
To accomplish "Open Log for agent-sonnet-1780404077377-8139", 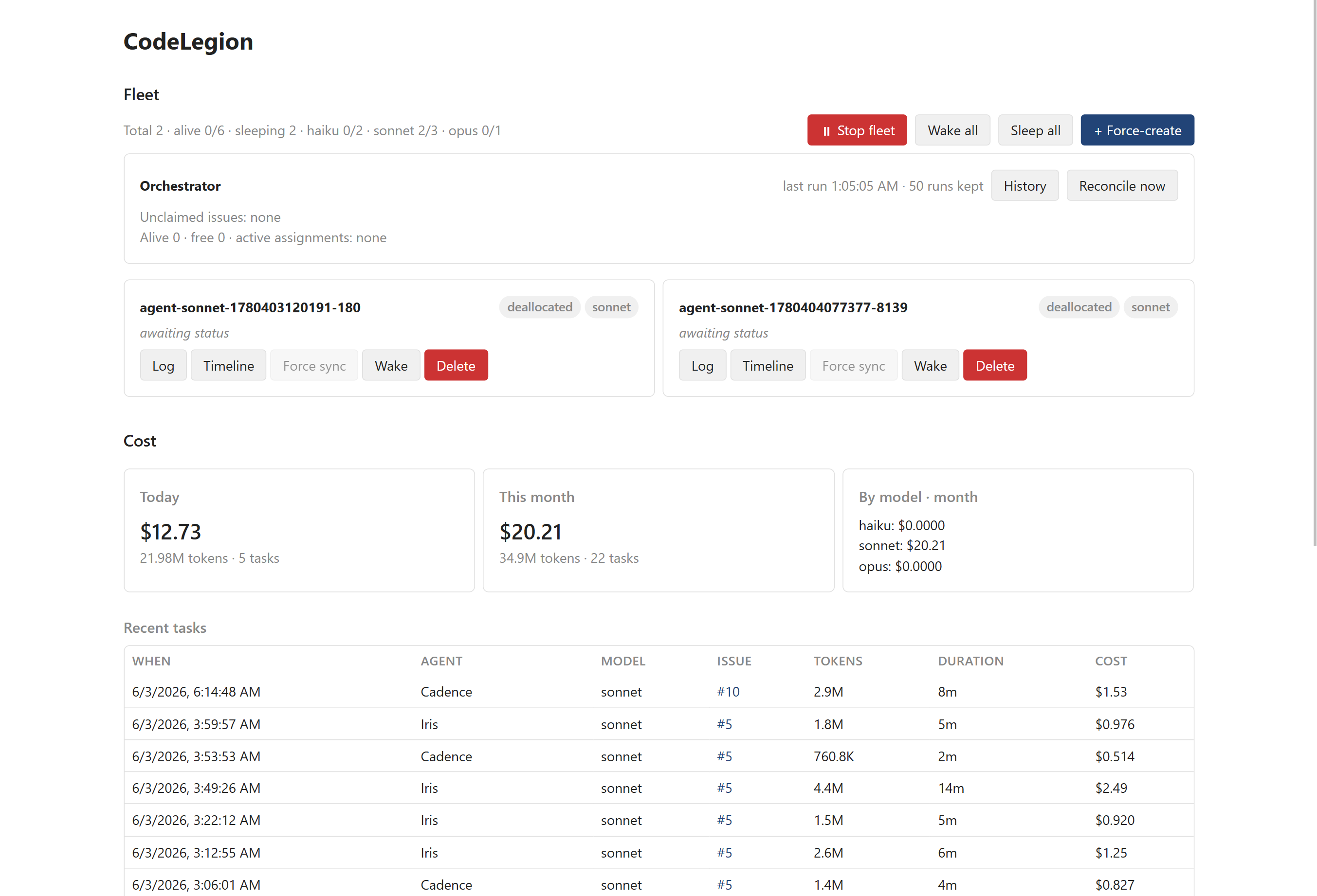I will click(703, 365).
